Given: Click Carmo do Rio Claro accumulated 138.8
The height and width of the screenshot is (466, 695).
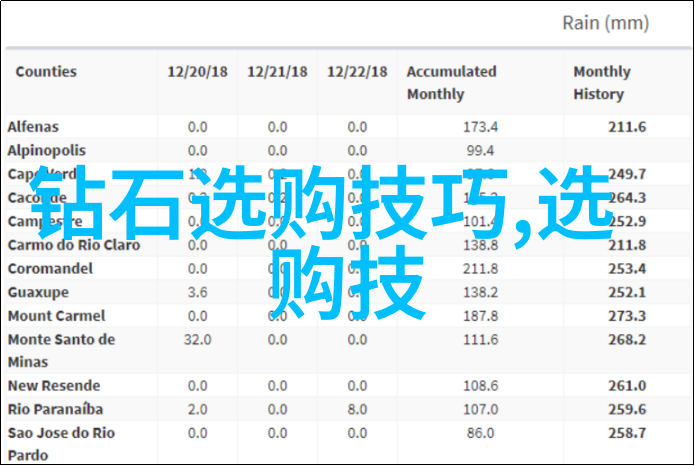Looking at the screenshot, I should 480,245.
